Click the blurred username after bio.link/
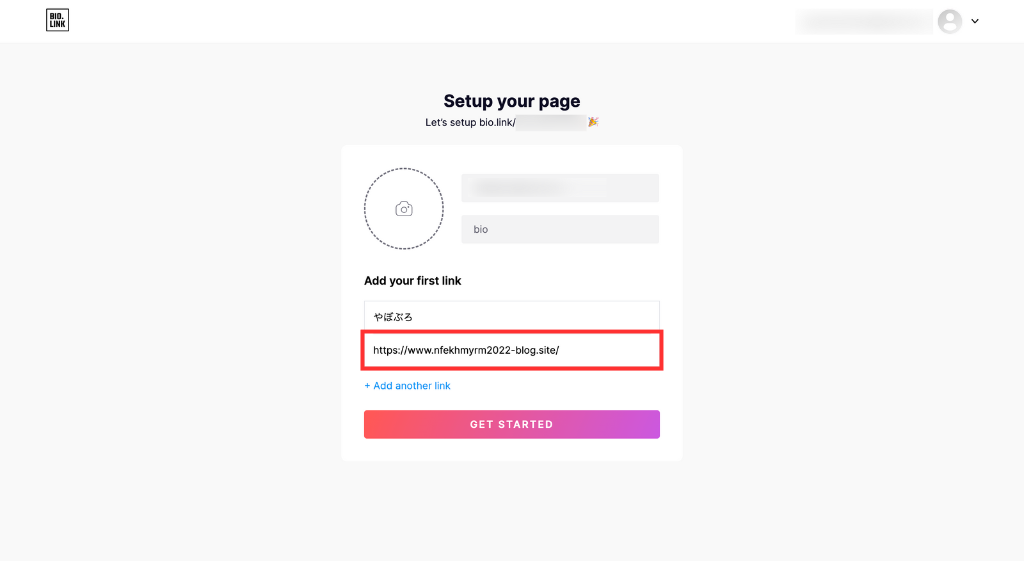This screenshot has height=561, width=1024. tap(551, 122)
